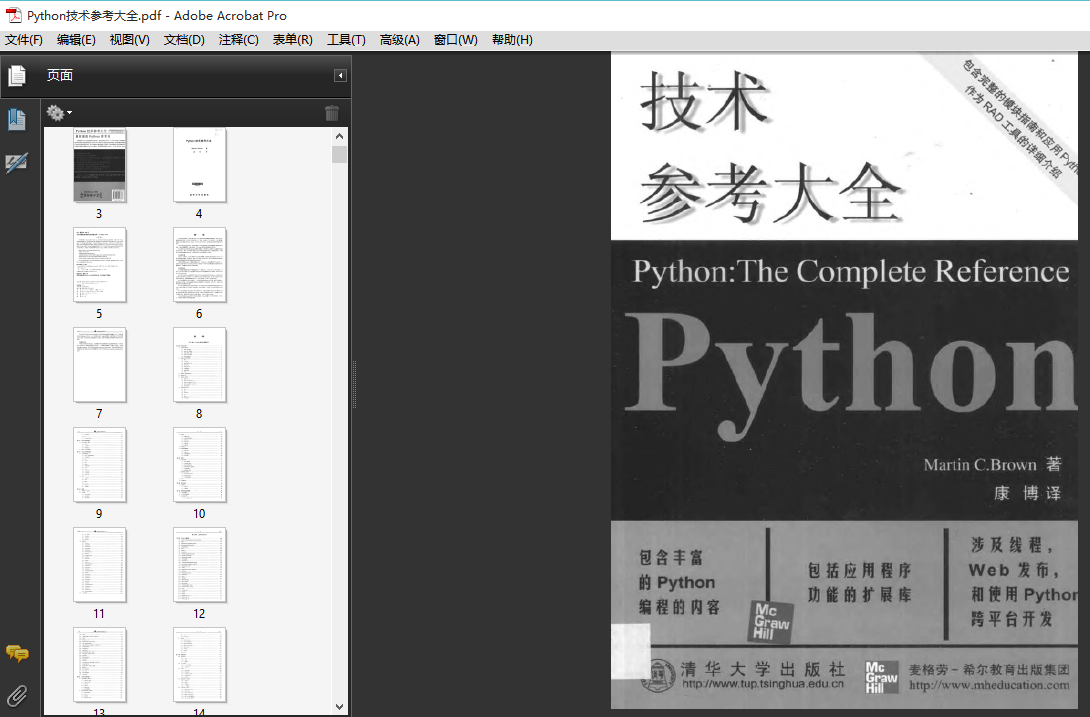Image resolution: width=1090 pixels, height=717 pixels.
Task: Click 'Python:The Complete Reference' title text
Action: (x=851, y=272)
